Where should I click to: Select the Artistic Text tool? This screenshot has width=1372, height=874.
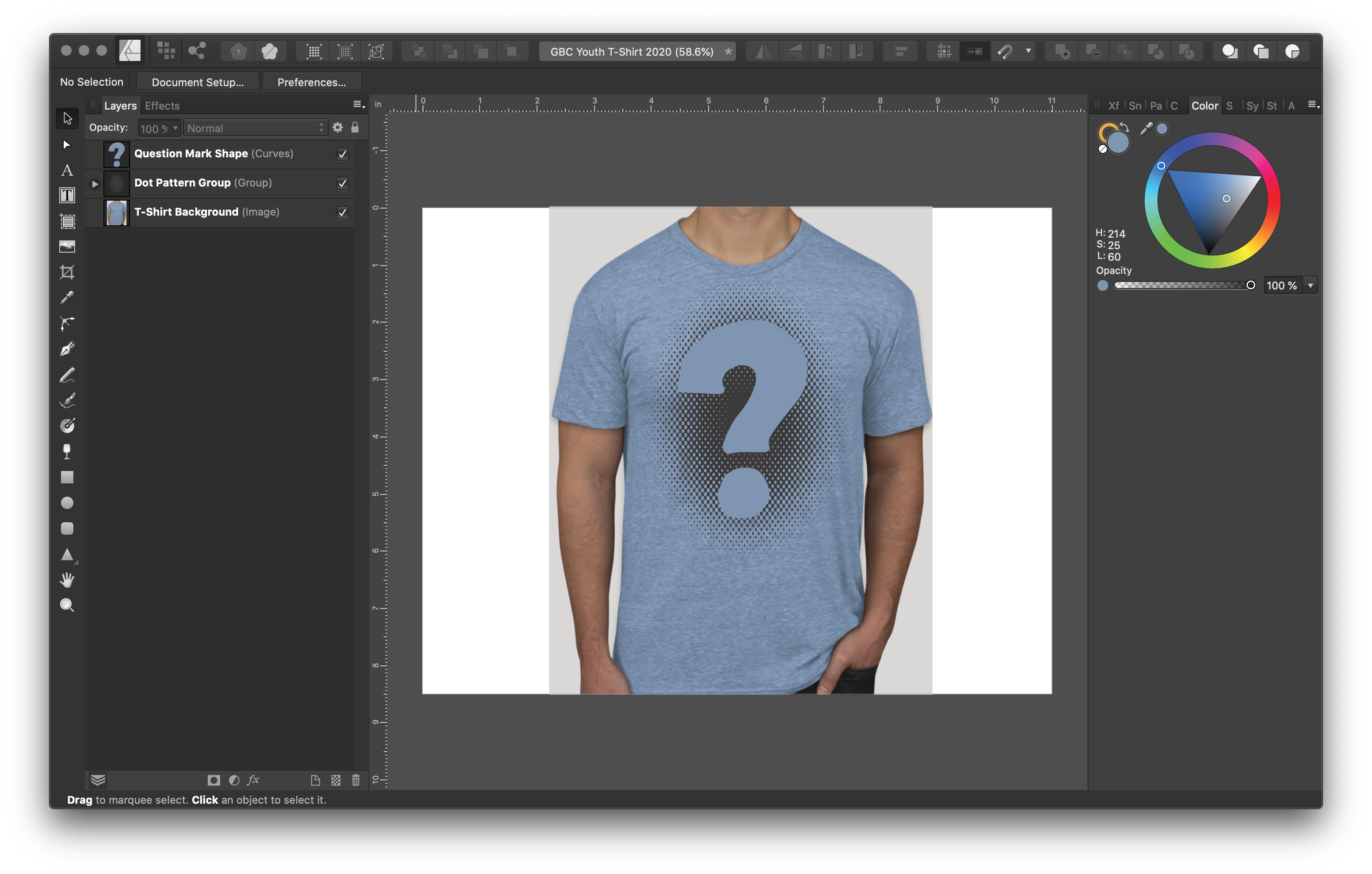(x=67, y=171)
